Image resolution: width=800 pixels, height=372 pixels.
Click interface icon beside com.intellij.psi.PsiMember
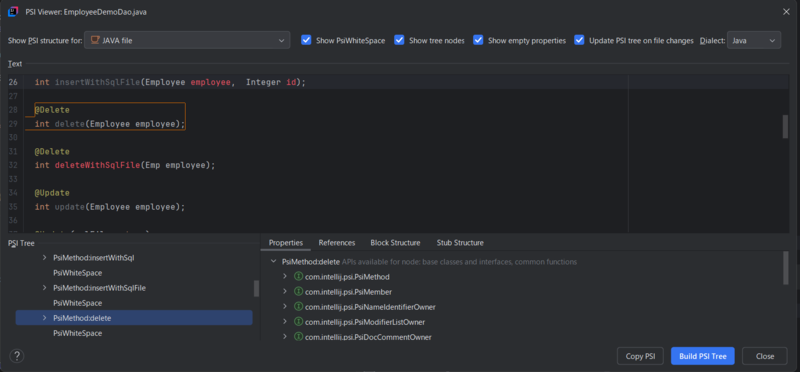pyautogui.click(x=299, y=292)
